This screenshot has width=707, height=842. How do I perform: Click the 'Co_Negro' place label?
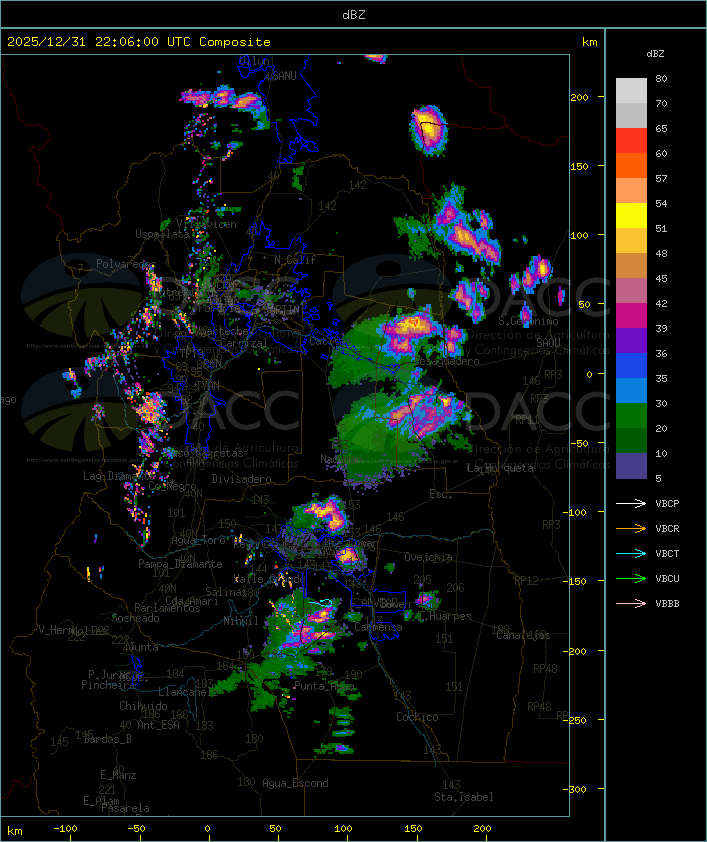(x=172, y=486)
